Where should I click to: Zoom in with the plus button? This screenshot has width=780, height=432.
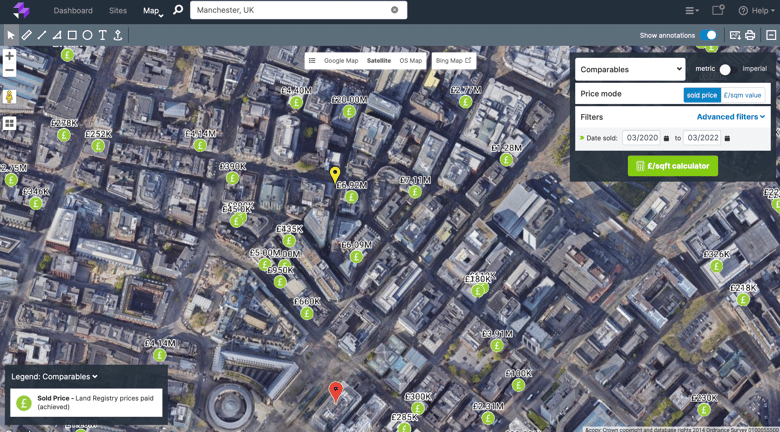(x=9, y=55)
